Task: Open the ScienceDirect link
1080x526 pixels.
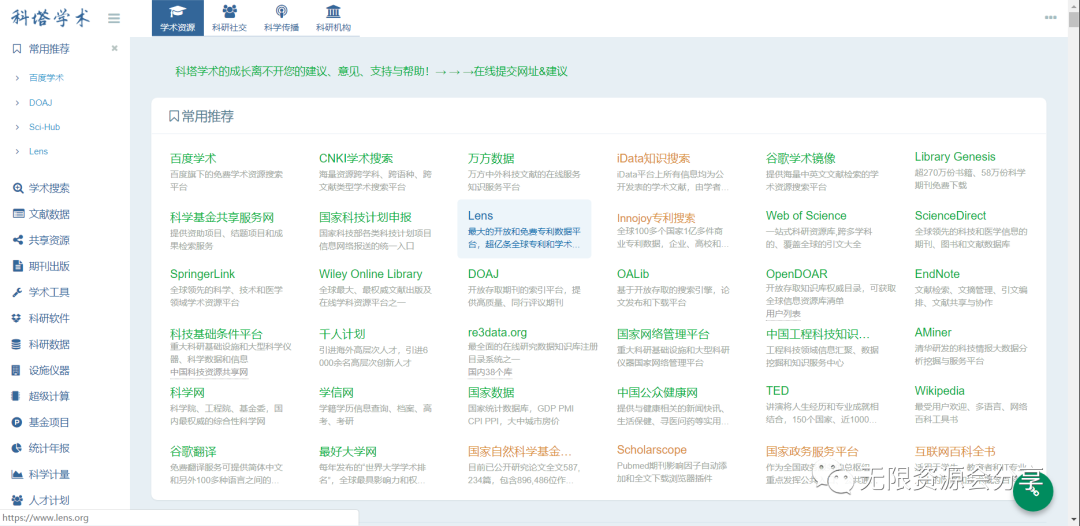Action: point(950,215)
